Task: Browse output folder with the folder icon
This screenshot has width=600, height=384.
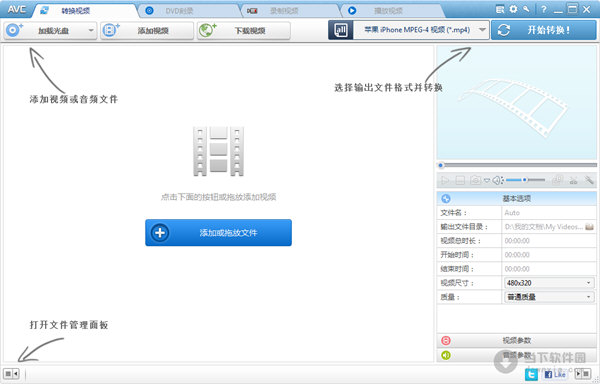Action: pos(590,227)
